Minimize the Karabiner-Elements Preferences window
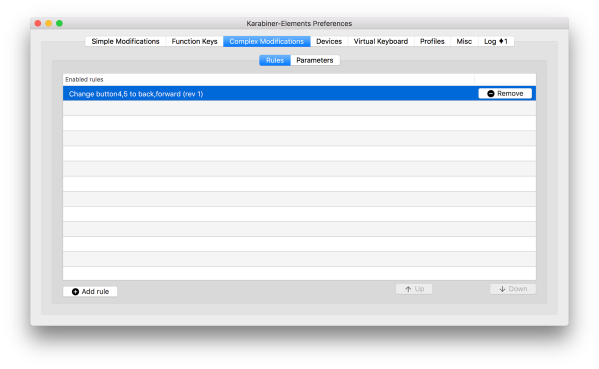Image resolution: width=599 pixels, height=369 pixels. [x=49, y=23]
